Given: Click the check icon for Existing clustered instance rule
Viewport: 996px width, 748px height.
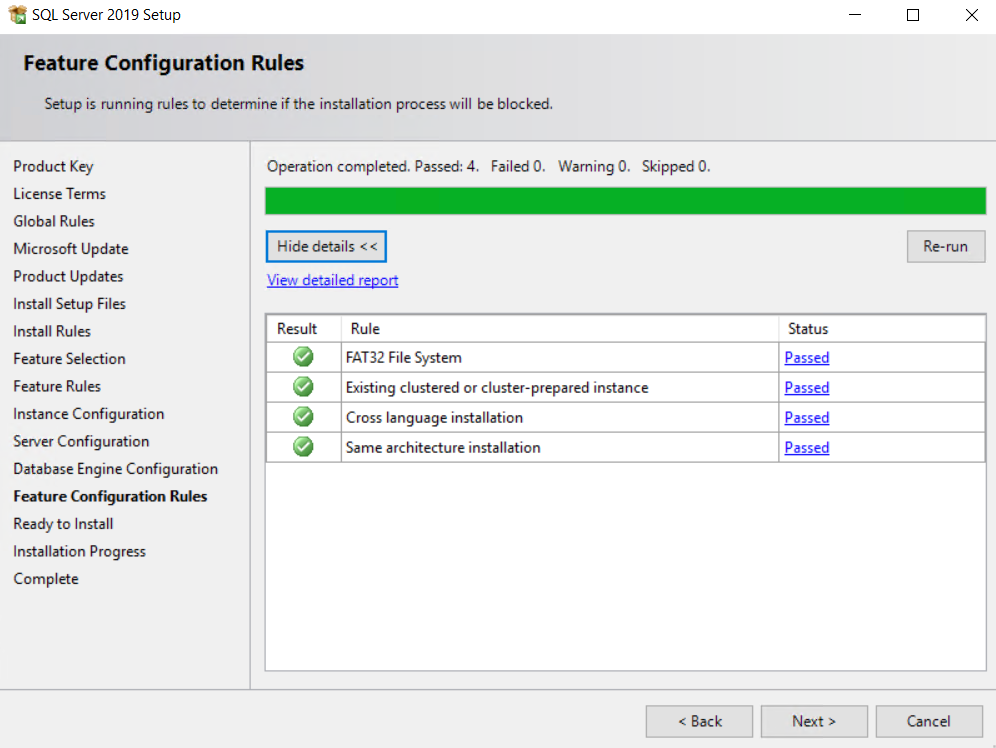Looking at the screenshot, I should (x=303, y=387).
